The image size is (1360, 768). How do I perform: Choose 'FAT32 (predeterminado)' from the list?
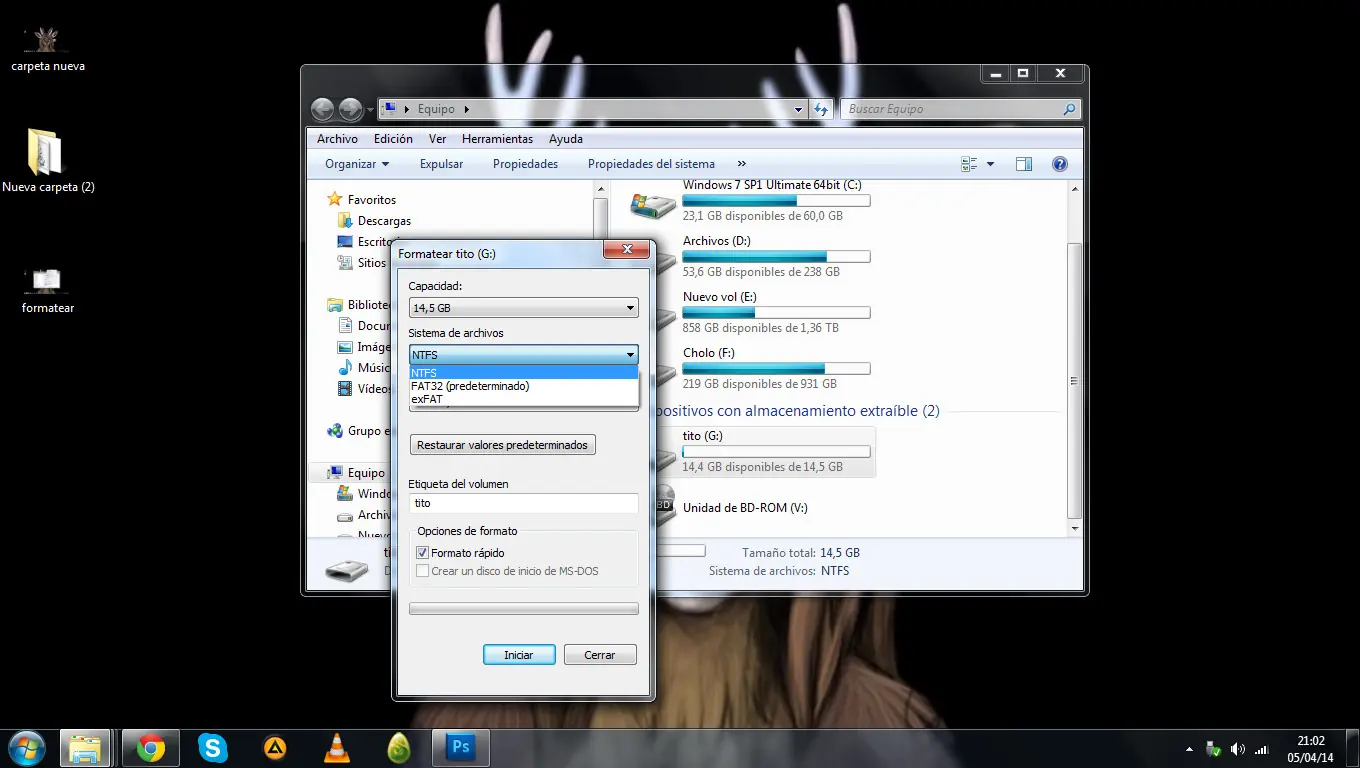coord(524,386)
